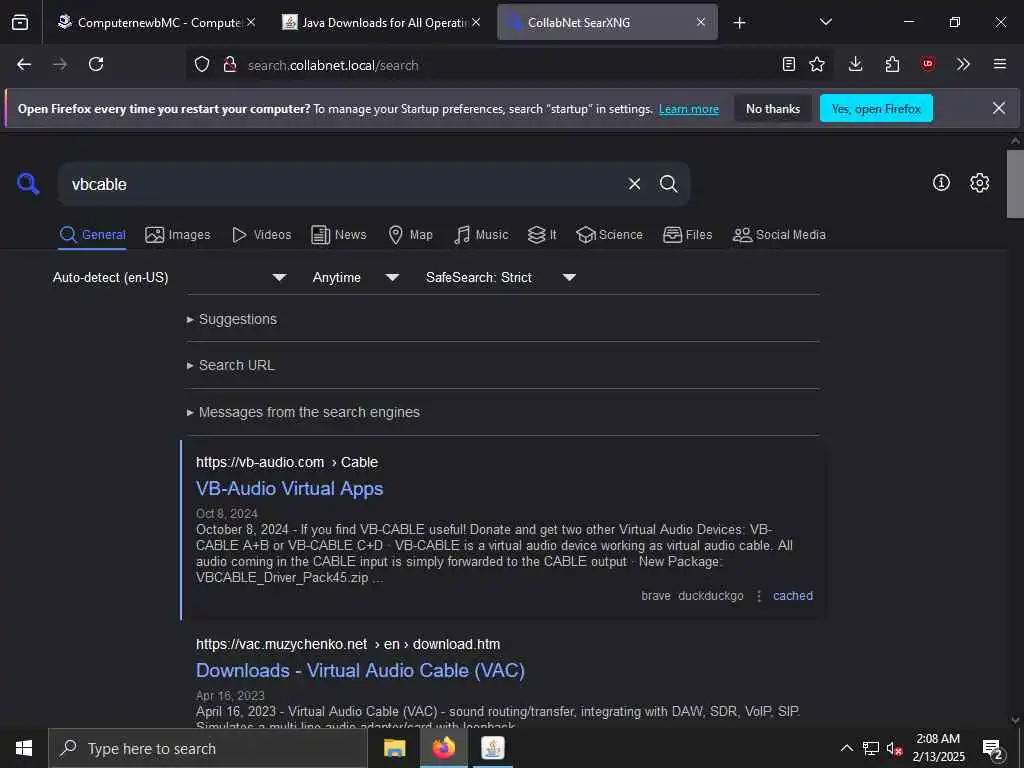Image resolution: width=1024 pixels, height=768 pixels.
Task: Open the Learn more link
Action: tap(688, 109)
